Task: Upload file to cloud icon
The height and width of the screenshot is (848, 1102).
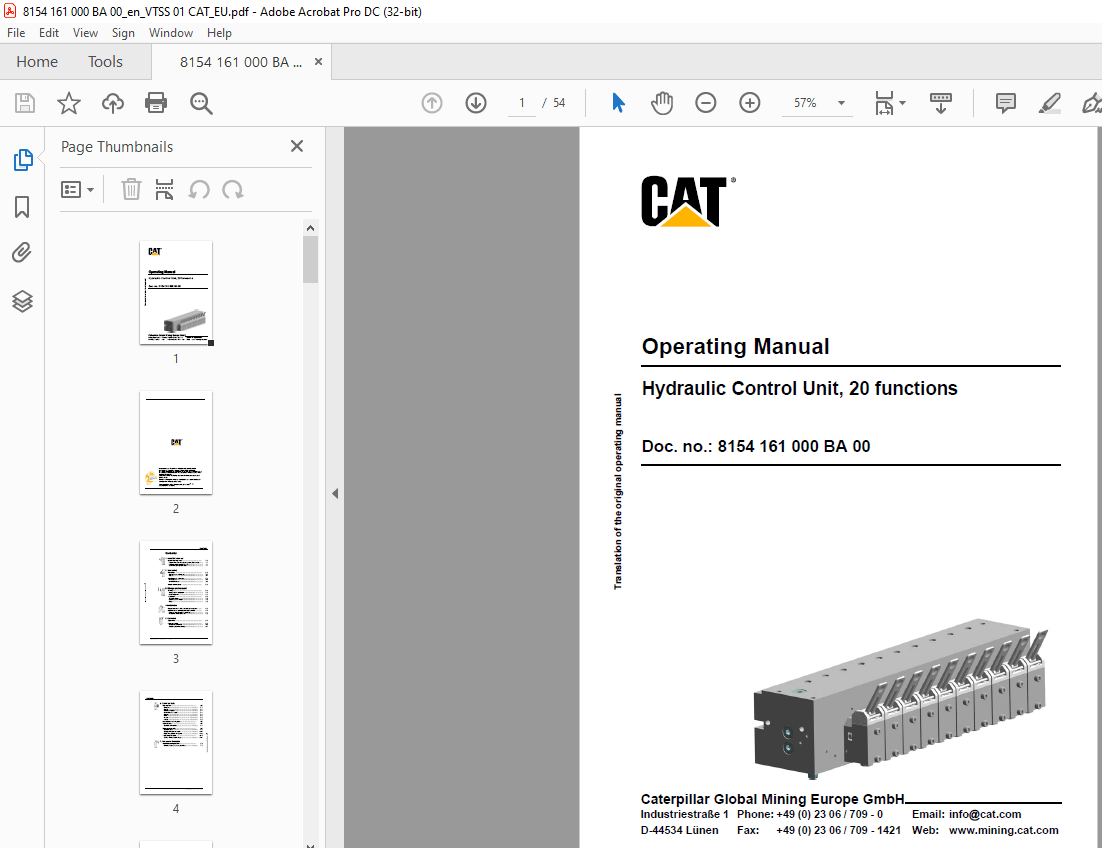Action: (112, 103)
